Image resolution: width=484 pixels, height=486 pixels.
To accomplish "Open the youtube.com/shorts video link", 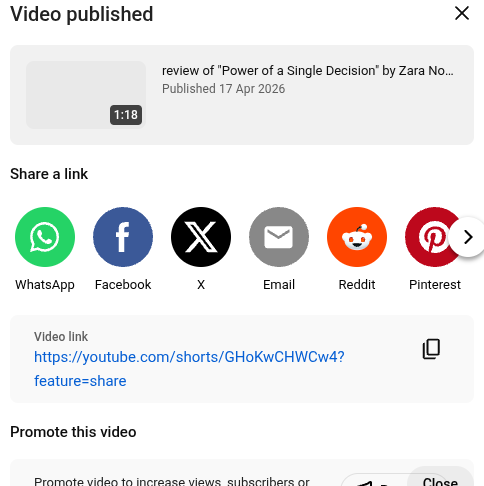I will tap(189, 357).
